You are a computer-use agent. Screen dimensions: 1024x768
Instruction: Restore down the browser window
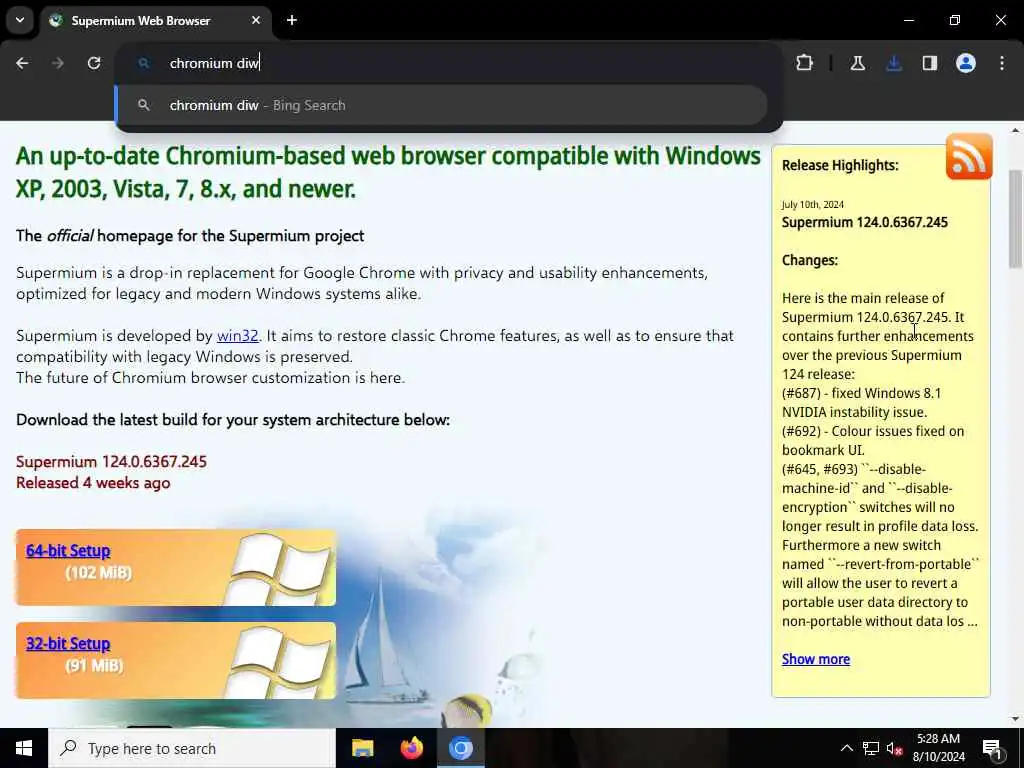click(955, 20)
